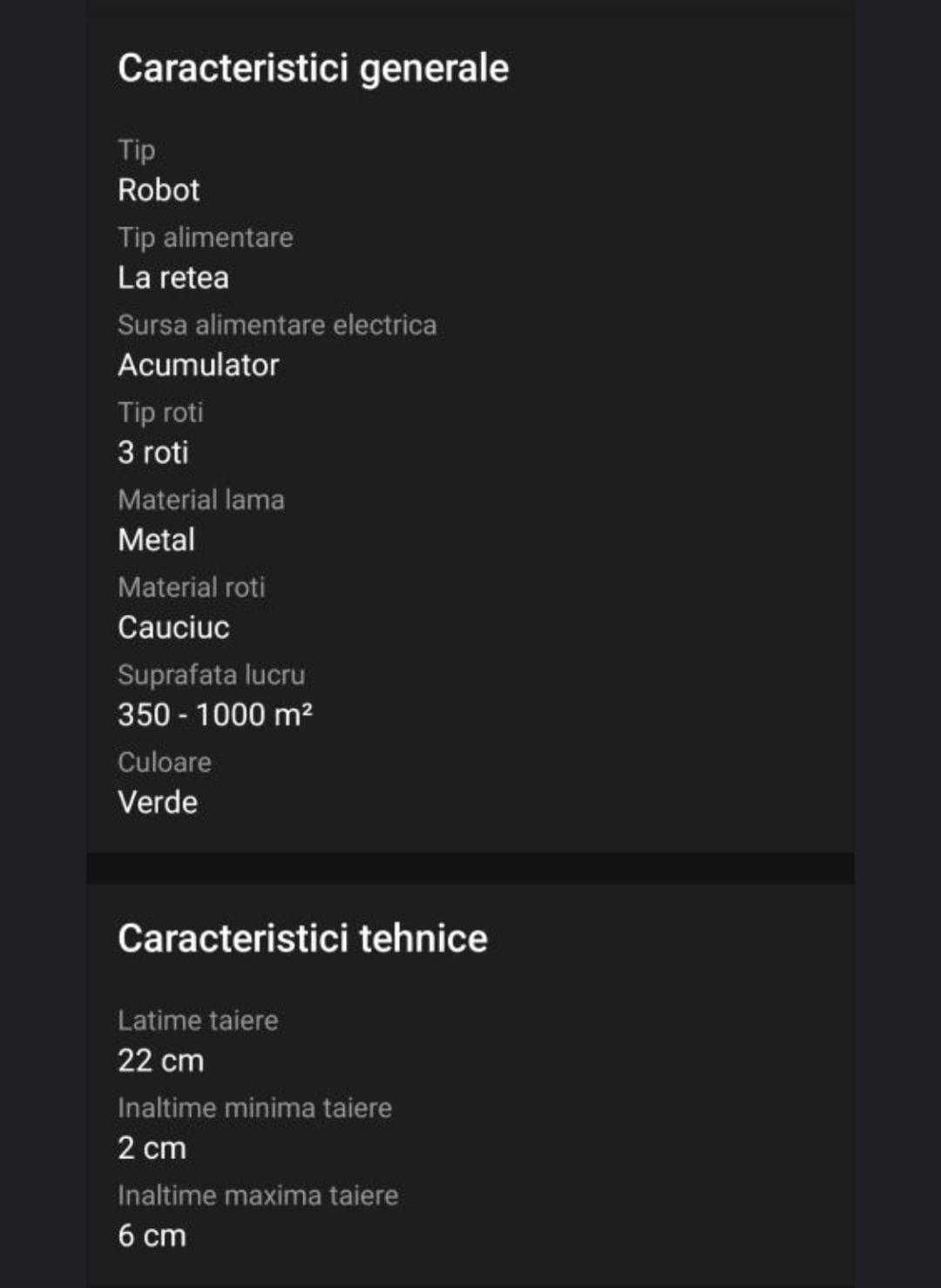
Task: Select the Metal value
Action: point(156,540)
